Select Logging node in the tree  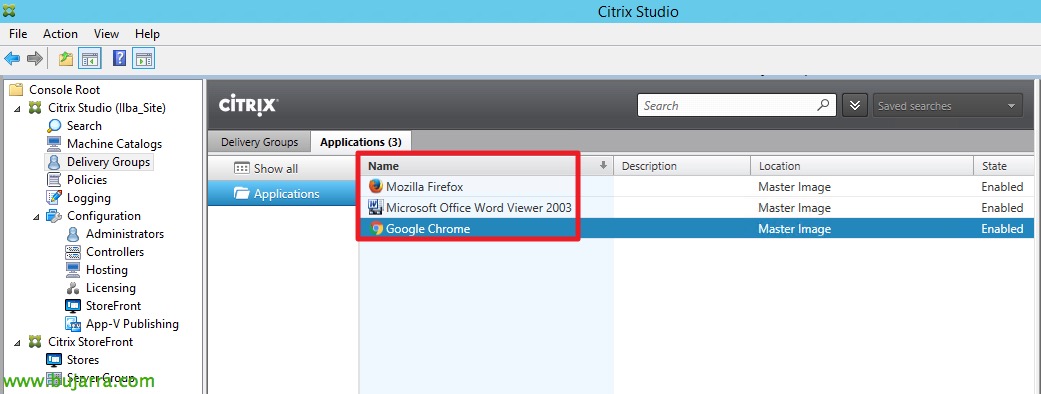(89, 197)
